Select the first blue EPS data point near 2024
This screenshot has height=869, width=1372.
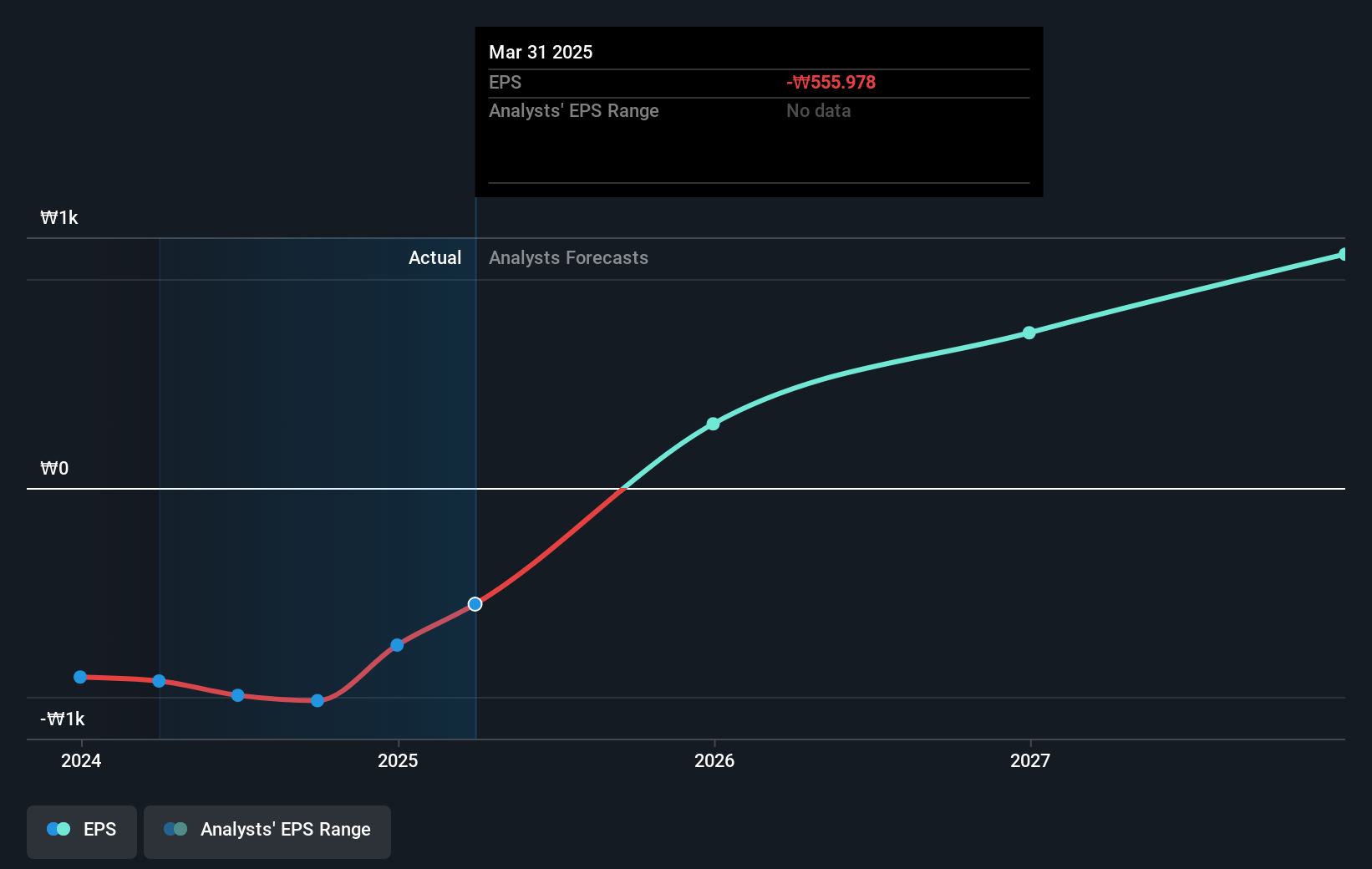(x=79, y=677)
